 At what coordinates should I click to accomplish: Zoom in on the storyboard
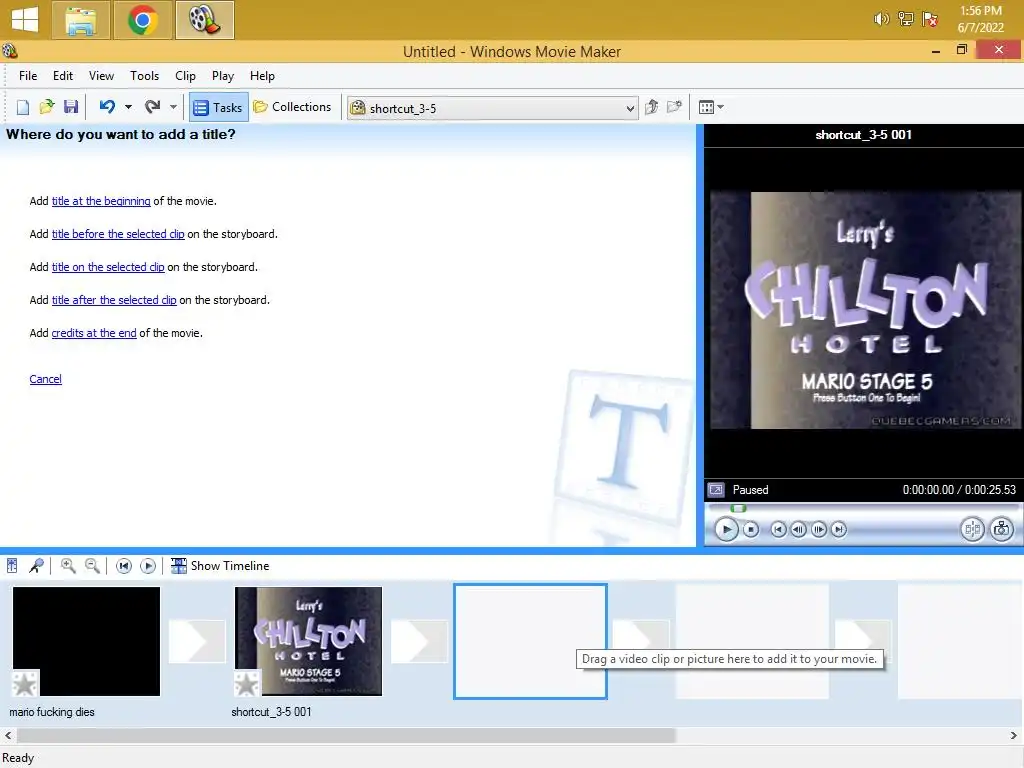(67, 566)
